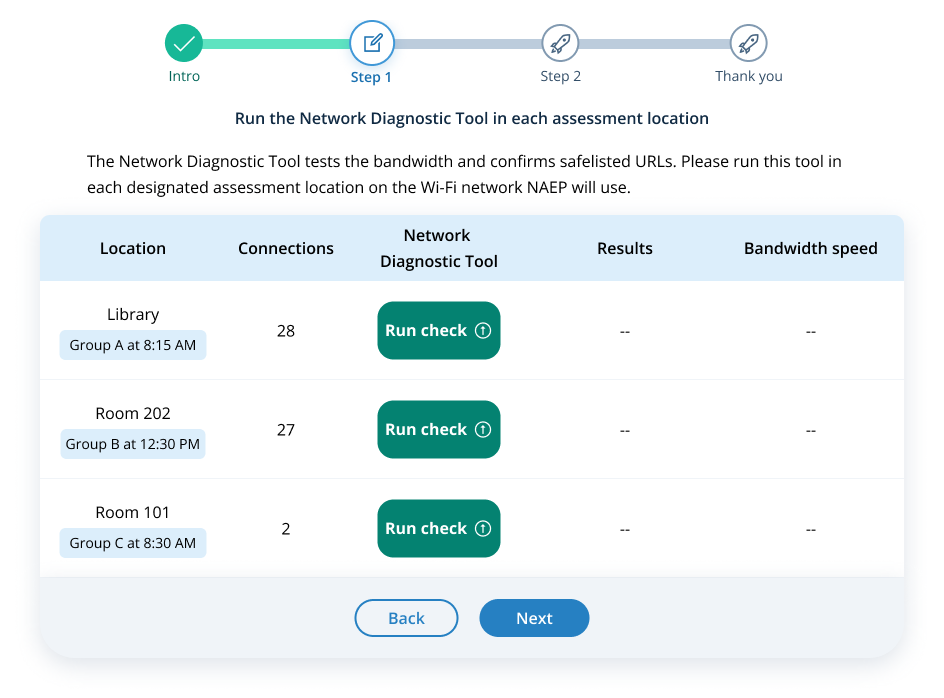Run the network check for Room 101
944x698 pixels.
coord(427,529)
